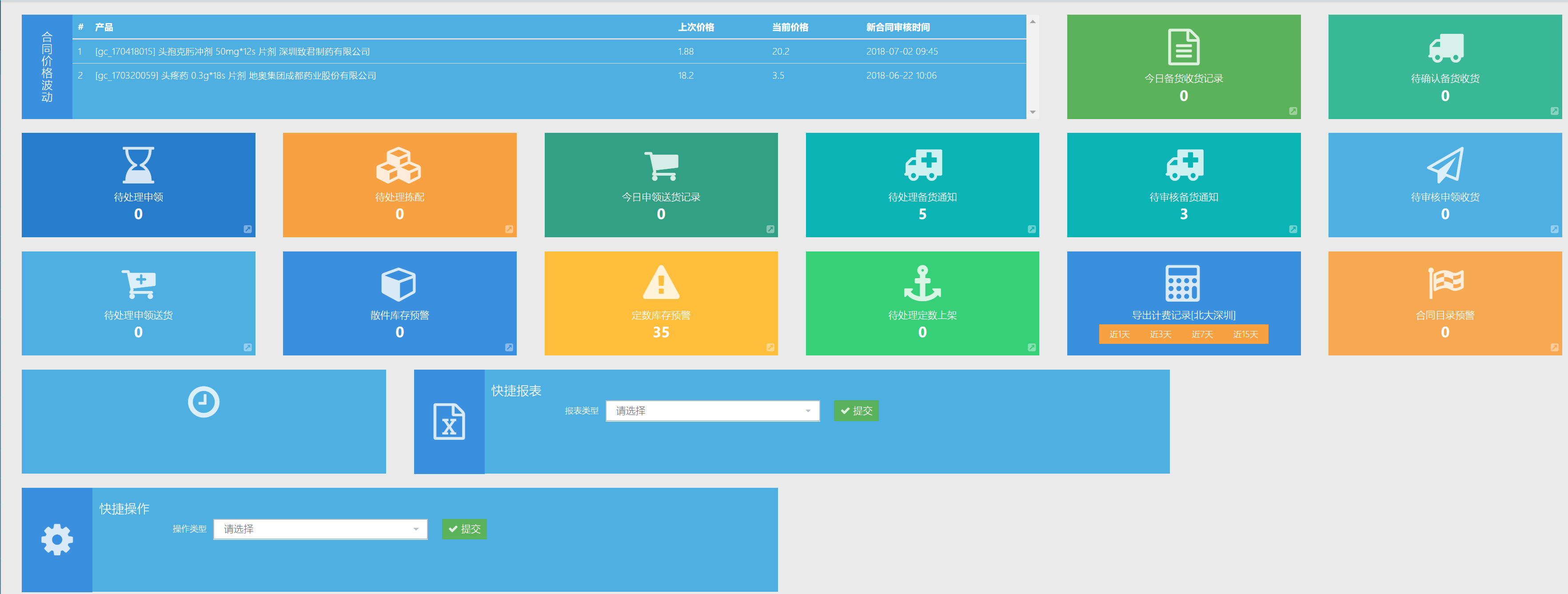Click the 定数库存预警 warning triangle icon
The width and height of the screenshot is (1568, 594).
[661, 283]
